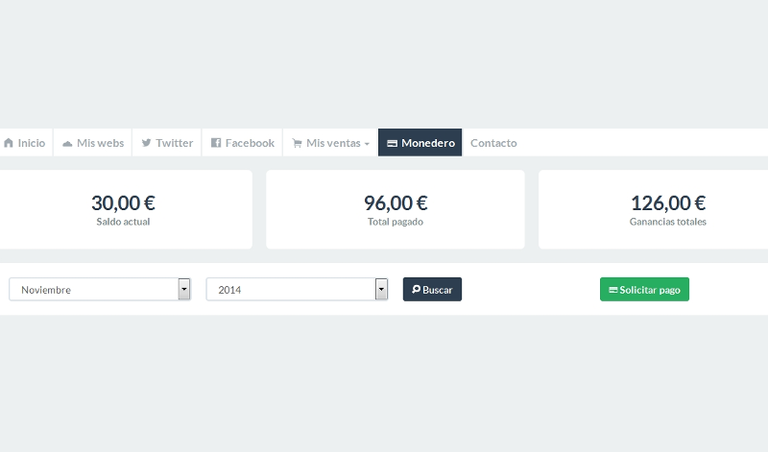Click the card icon on Monedero tab

393,143
